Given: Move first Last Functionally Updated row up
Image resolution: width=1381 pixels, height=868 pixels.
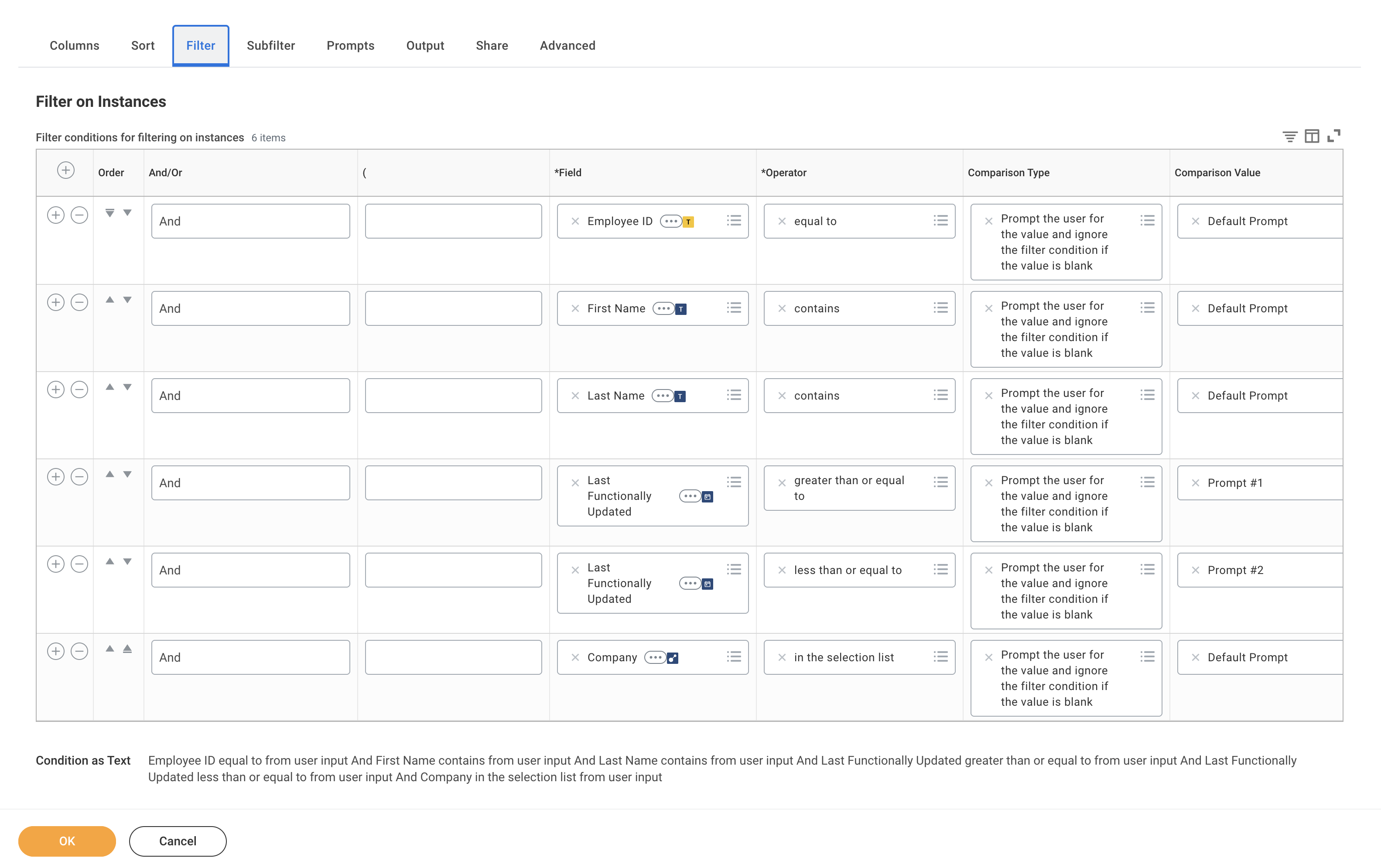Looking at the screenshot, I should point(109,474).
